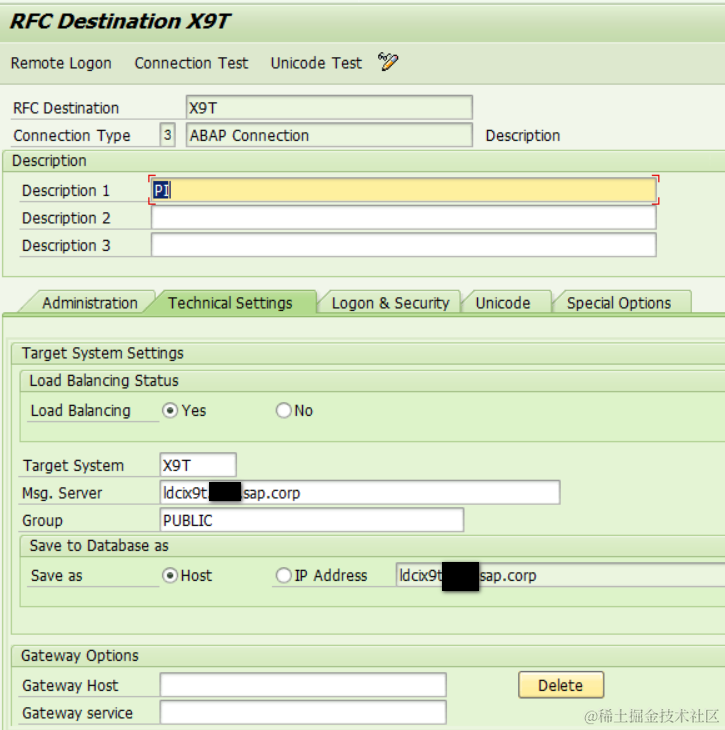725x730 pixels.
Task: Click the Target System input field
Action: [198, 465]
